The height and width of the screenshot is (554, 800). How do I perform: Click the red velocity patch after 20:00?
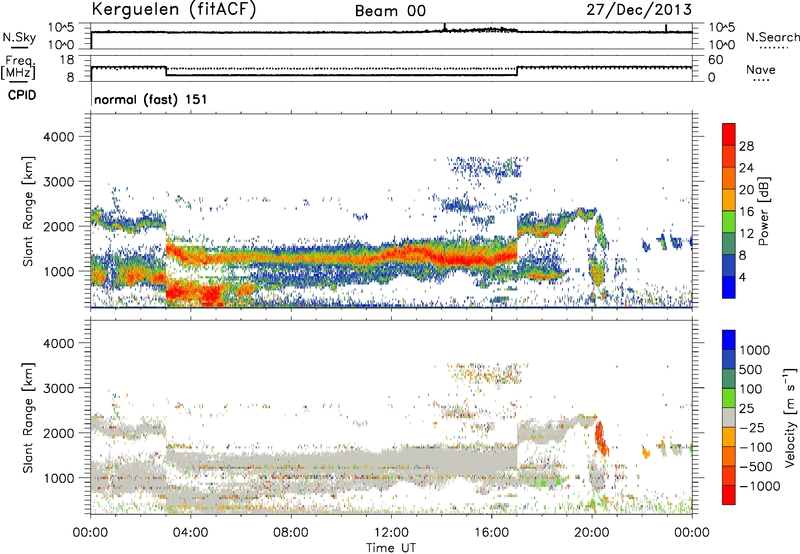(601, 438)
